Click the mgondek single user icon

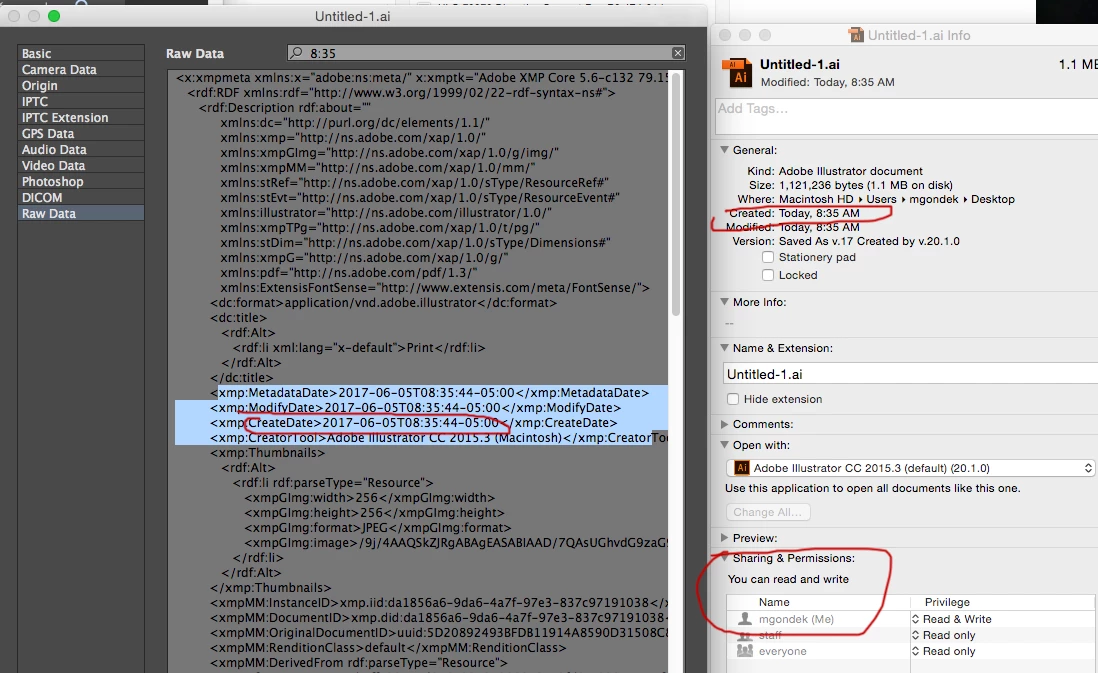pyautogui.click(x=745, y=619)
